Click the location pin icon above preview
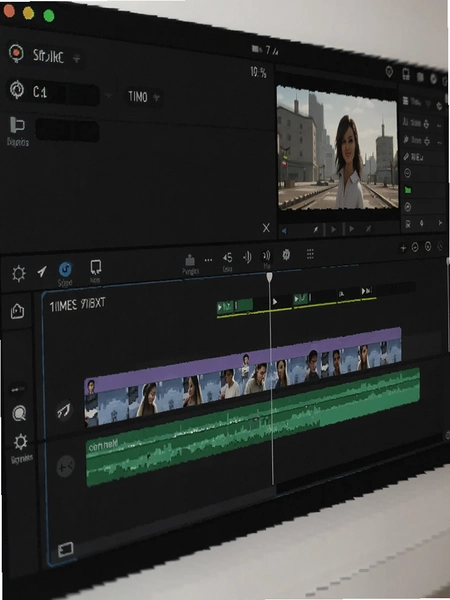Image resolution: width=450 pixels, height=600 pixels. tap(389, 72)
